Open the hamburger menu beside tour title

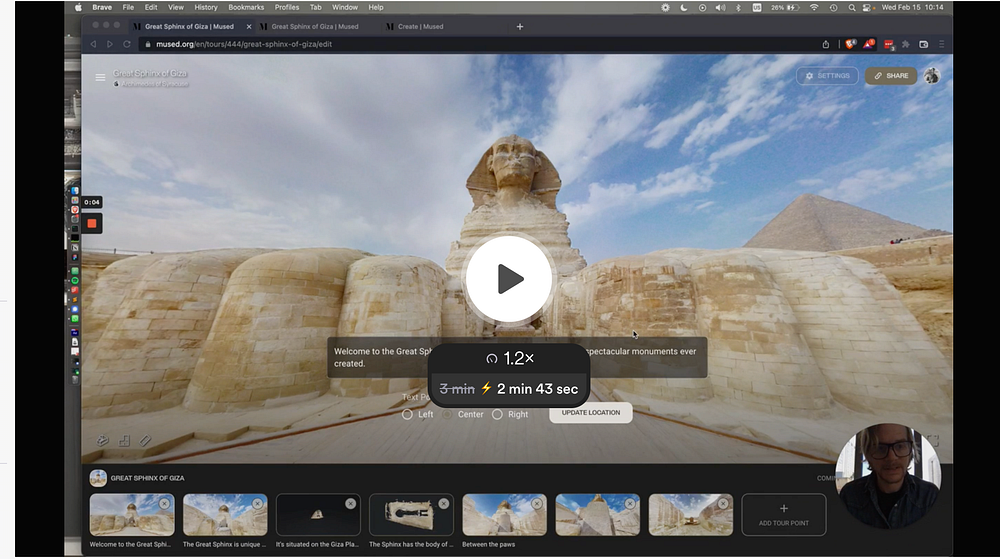tap(100, 77)
